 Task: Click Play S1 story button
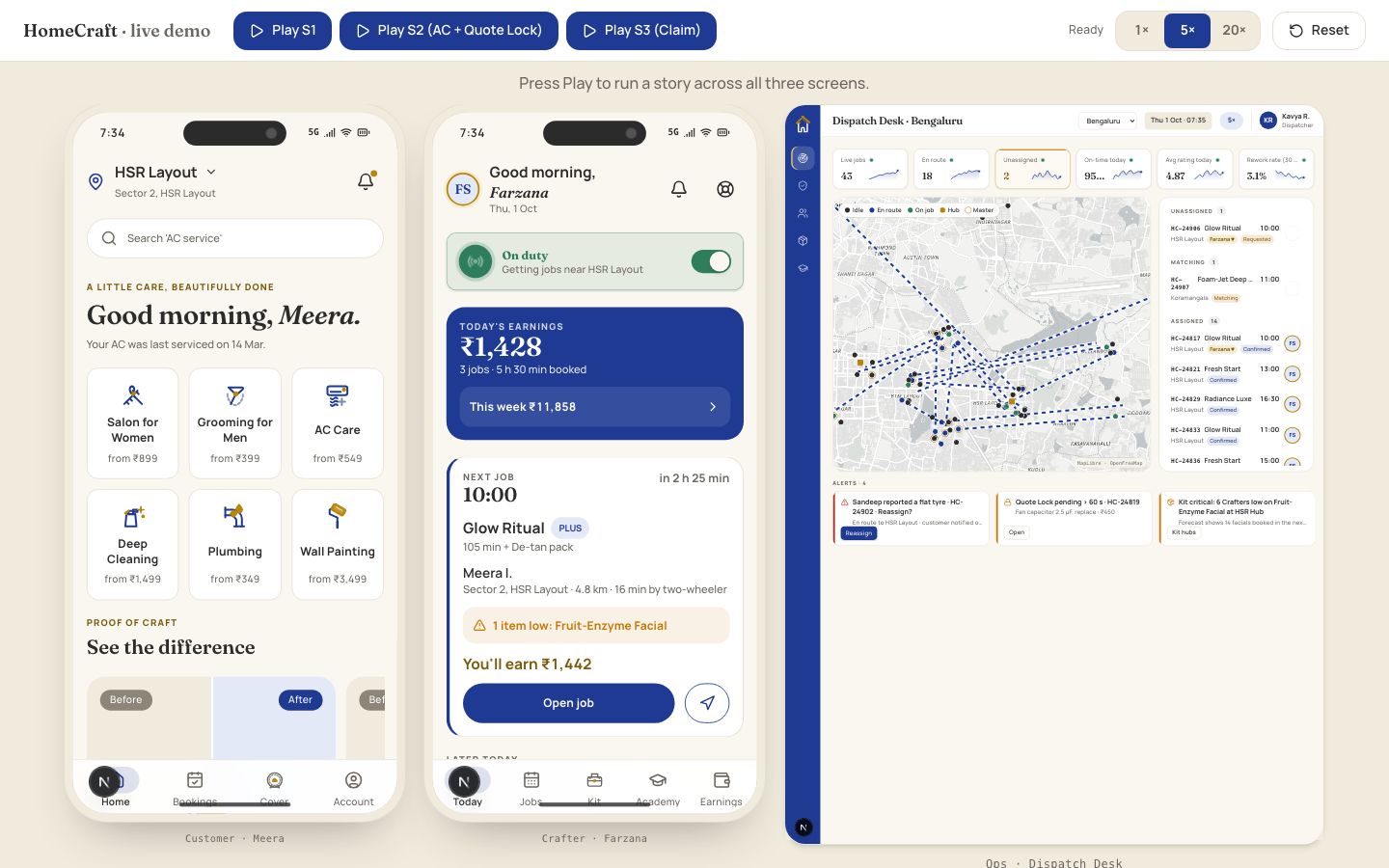click(x=283, y=31)
